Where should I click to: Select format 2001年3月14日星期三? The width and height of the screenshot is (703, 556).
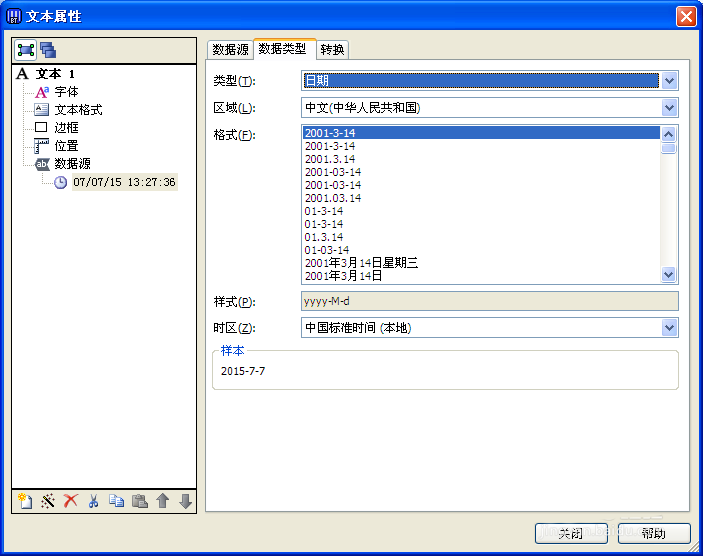(482, 263)
